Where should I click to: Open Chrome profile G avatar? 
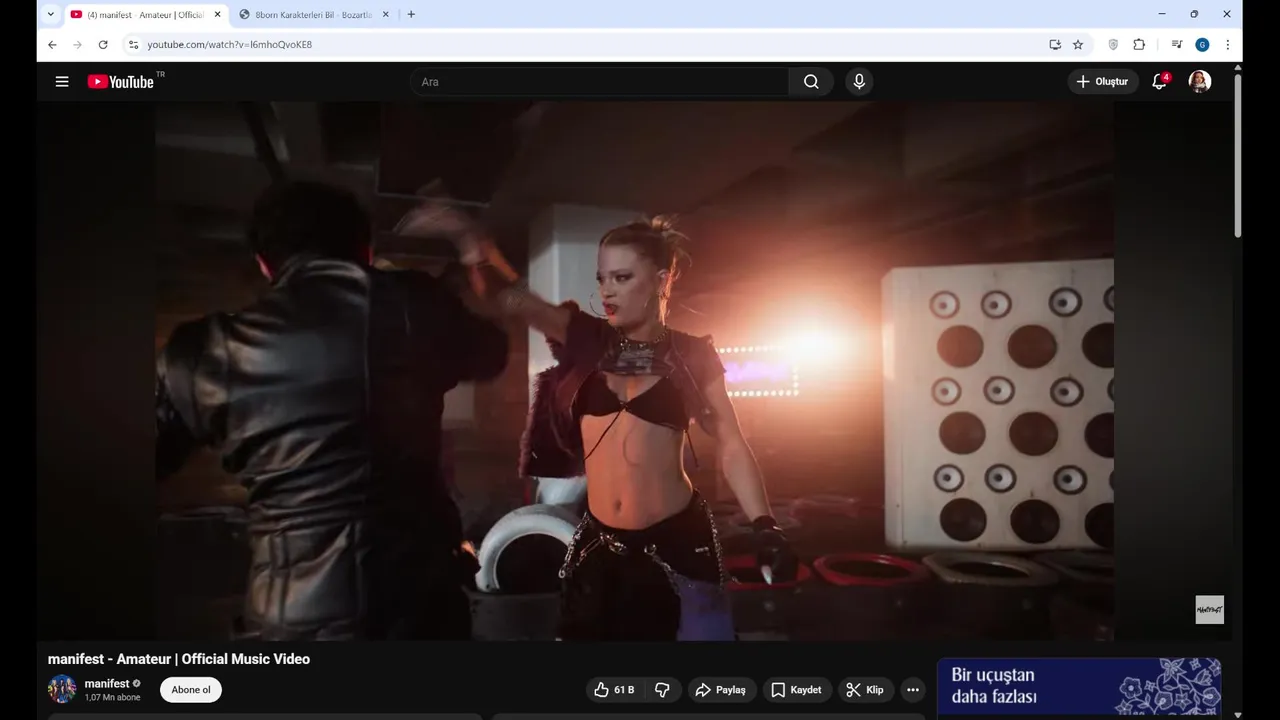coord(1202,45)
